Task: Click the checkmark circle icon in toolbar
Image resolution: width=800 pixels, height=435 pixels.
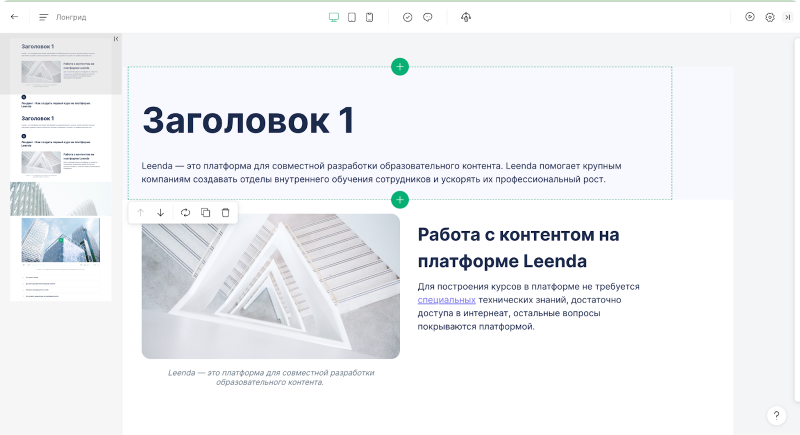Action: 407,17
